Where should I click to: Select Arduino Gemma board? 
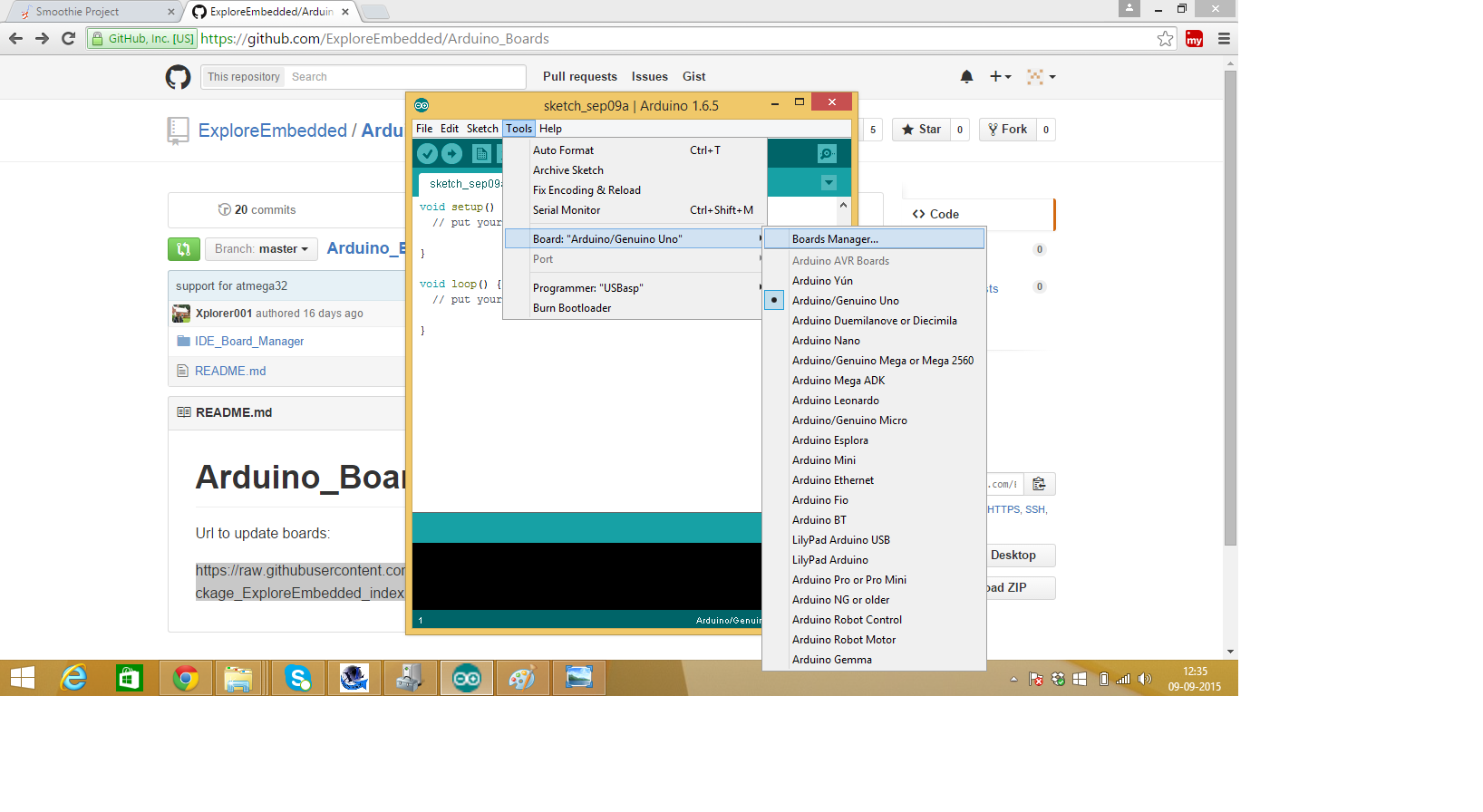point(832,660)
